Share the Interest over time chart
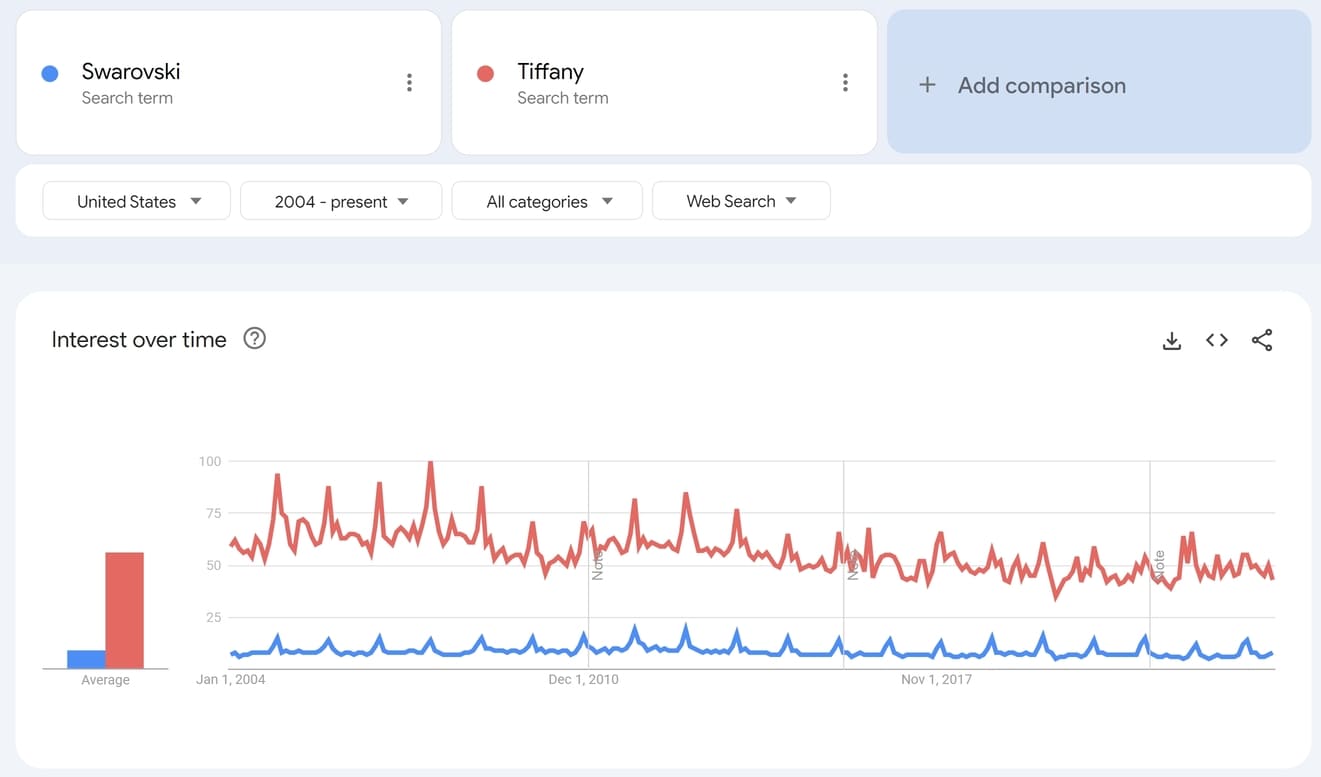Screen dimensions: 1321x777 1262,340
